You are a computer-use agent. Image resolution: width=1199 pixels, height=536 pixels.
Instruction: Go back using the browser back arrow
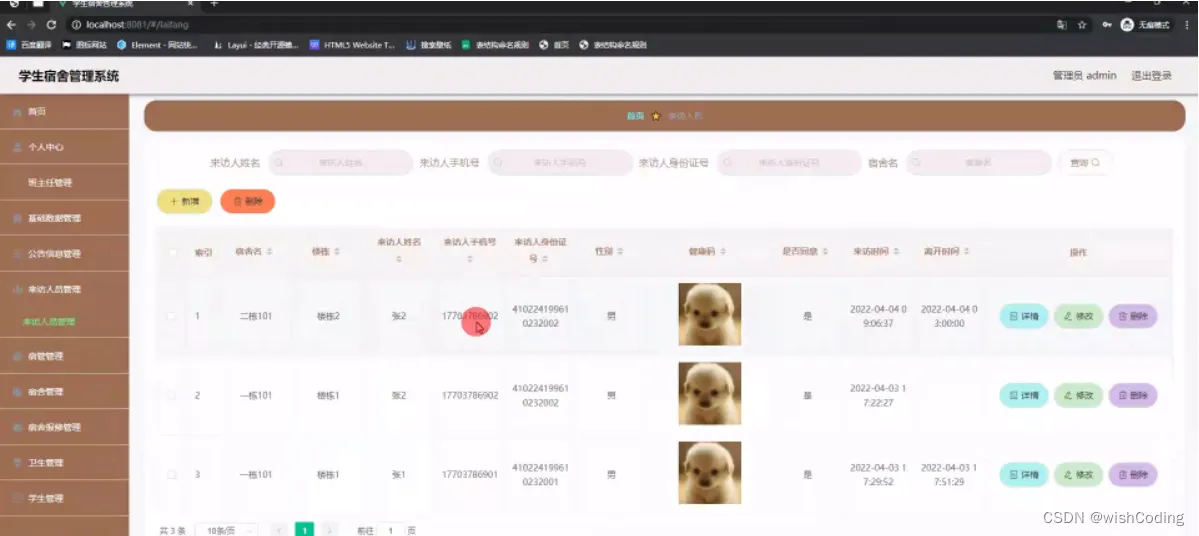(11, 24)
